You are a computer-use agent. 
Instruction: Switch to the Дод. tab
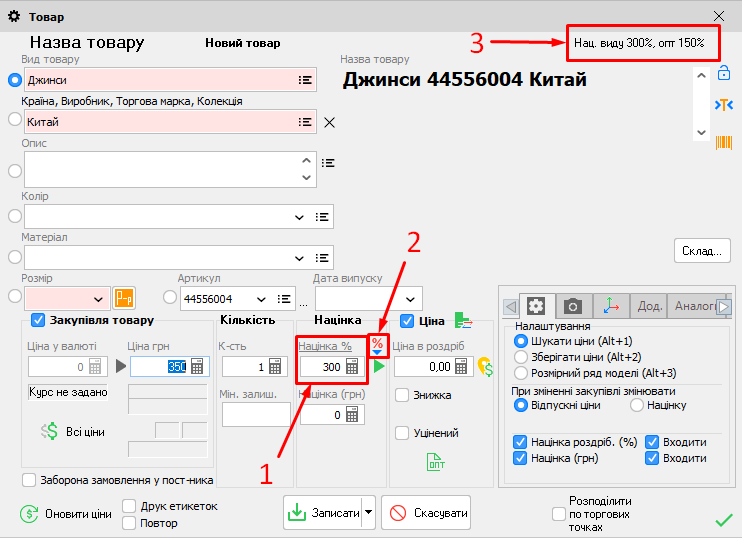coord(650,306)
